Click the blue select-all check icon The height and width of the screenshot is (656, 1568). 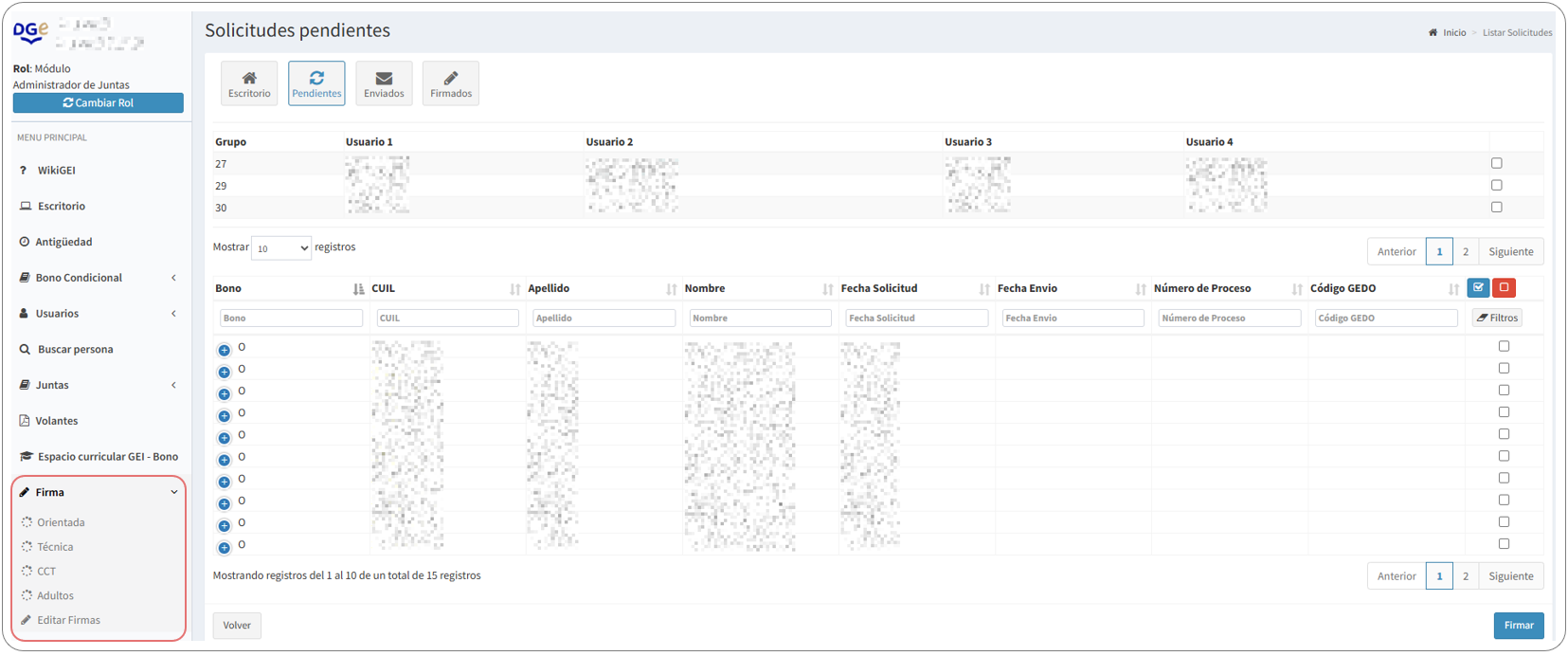coord(1478,287)
